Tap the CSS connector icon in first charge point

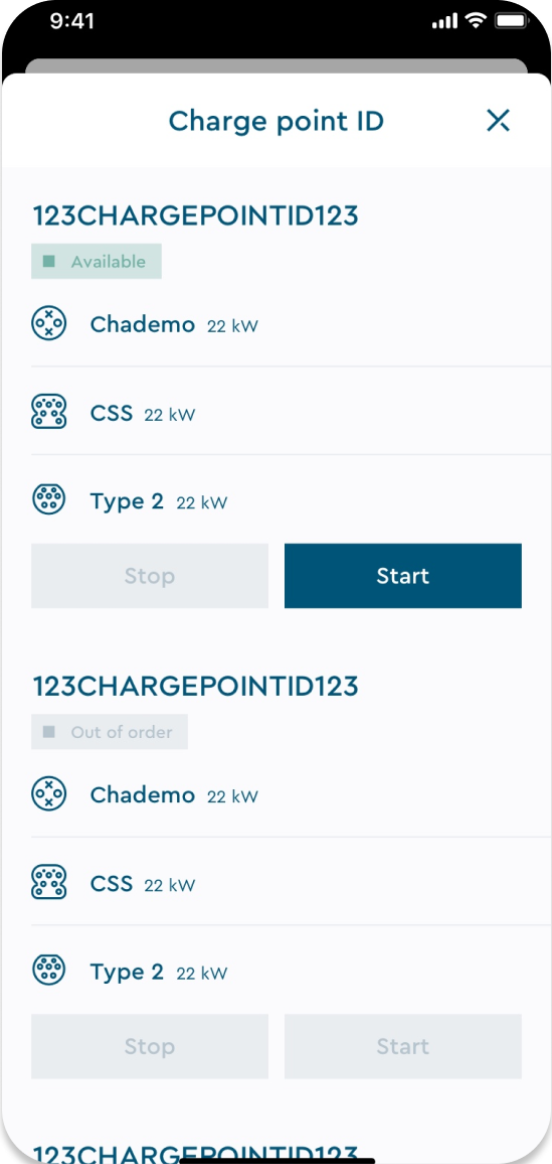(x=49, y=412)
